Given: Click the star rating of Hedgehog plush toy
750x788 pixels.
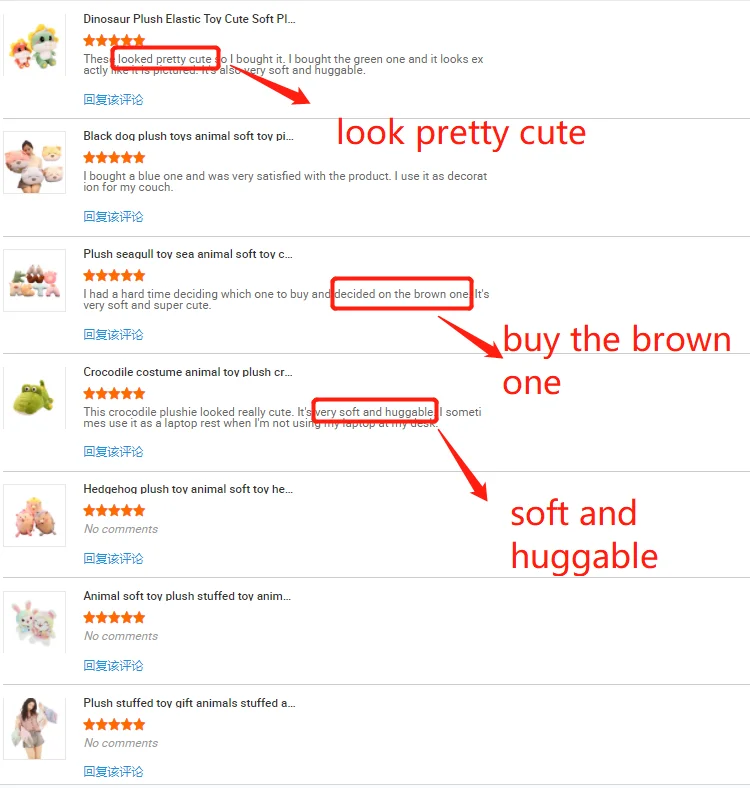Looking at the screenshot, I should coord(114,511).
